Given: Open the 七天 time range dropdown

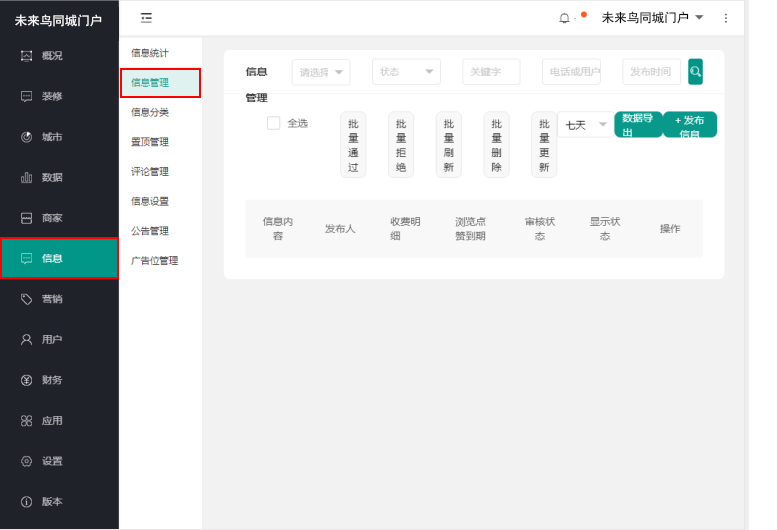Looking at the screenshot, I should pos(585,125).
